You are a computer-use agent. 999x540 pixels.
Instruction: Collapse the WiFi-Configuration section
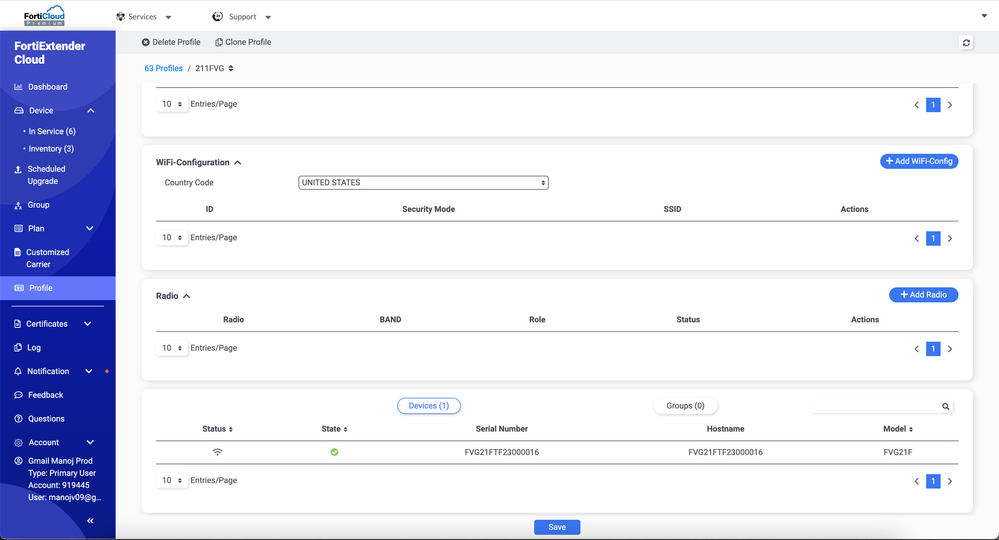(238, 162)
